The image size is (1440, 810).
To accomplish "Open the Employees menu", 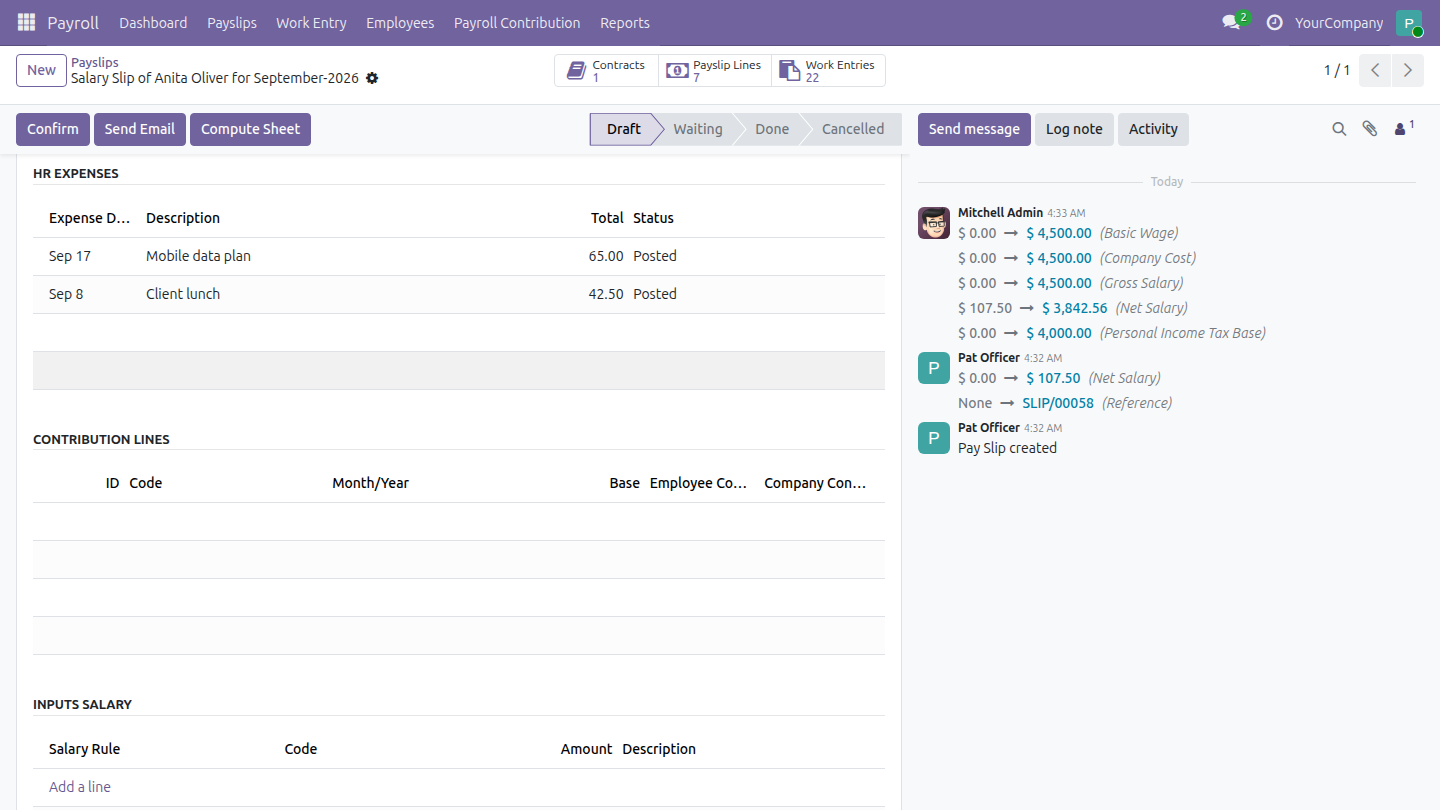I will point(400,22).
